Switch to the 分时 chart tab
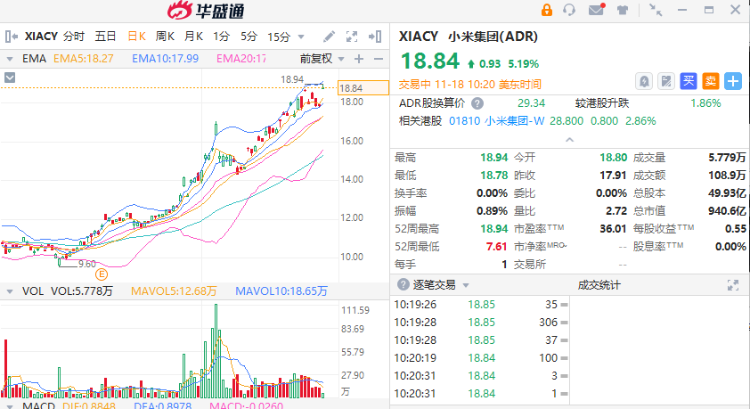 coord(74,36)
